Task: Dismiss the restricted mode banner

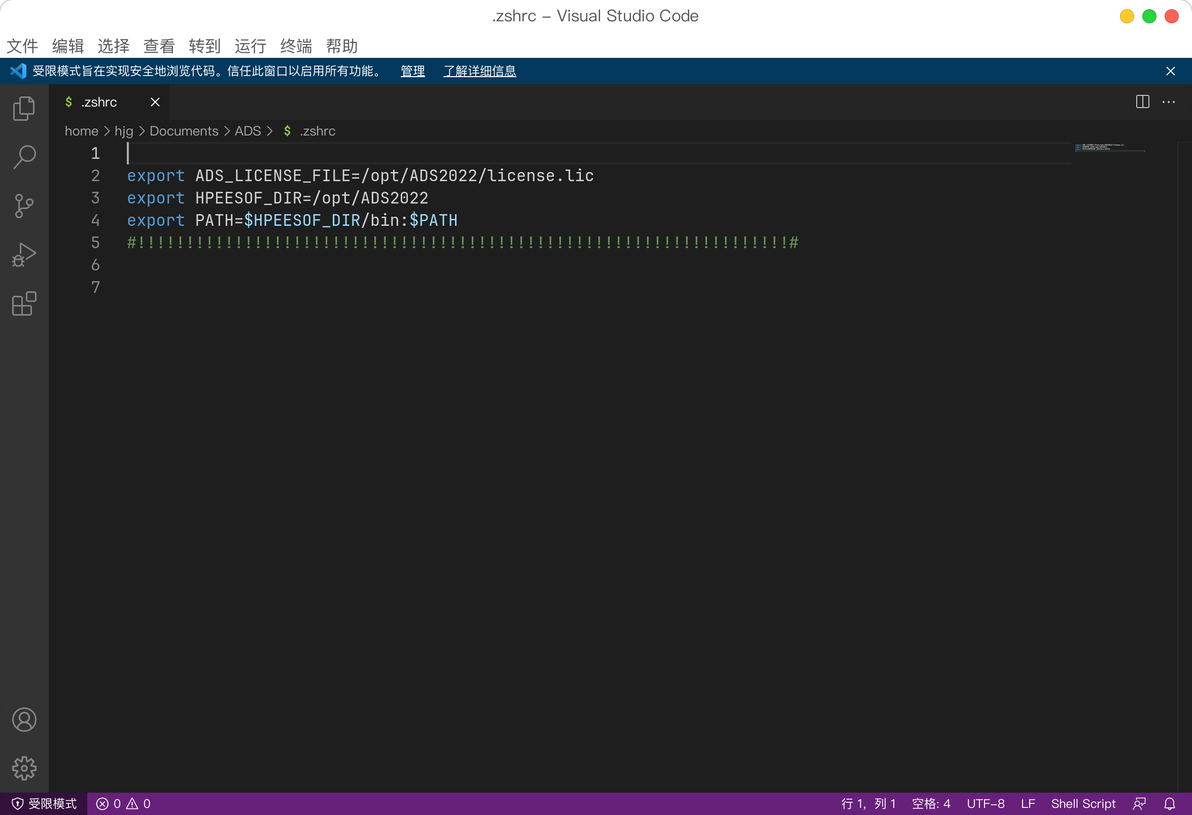Action: click(1171, 71)
